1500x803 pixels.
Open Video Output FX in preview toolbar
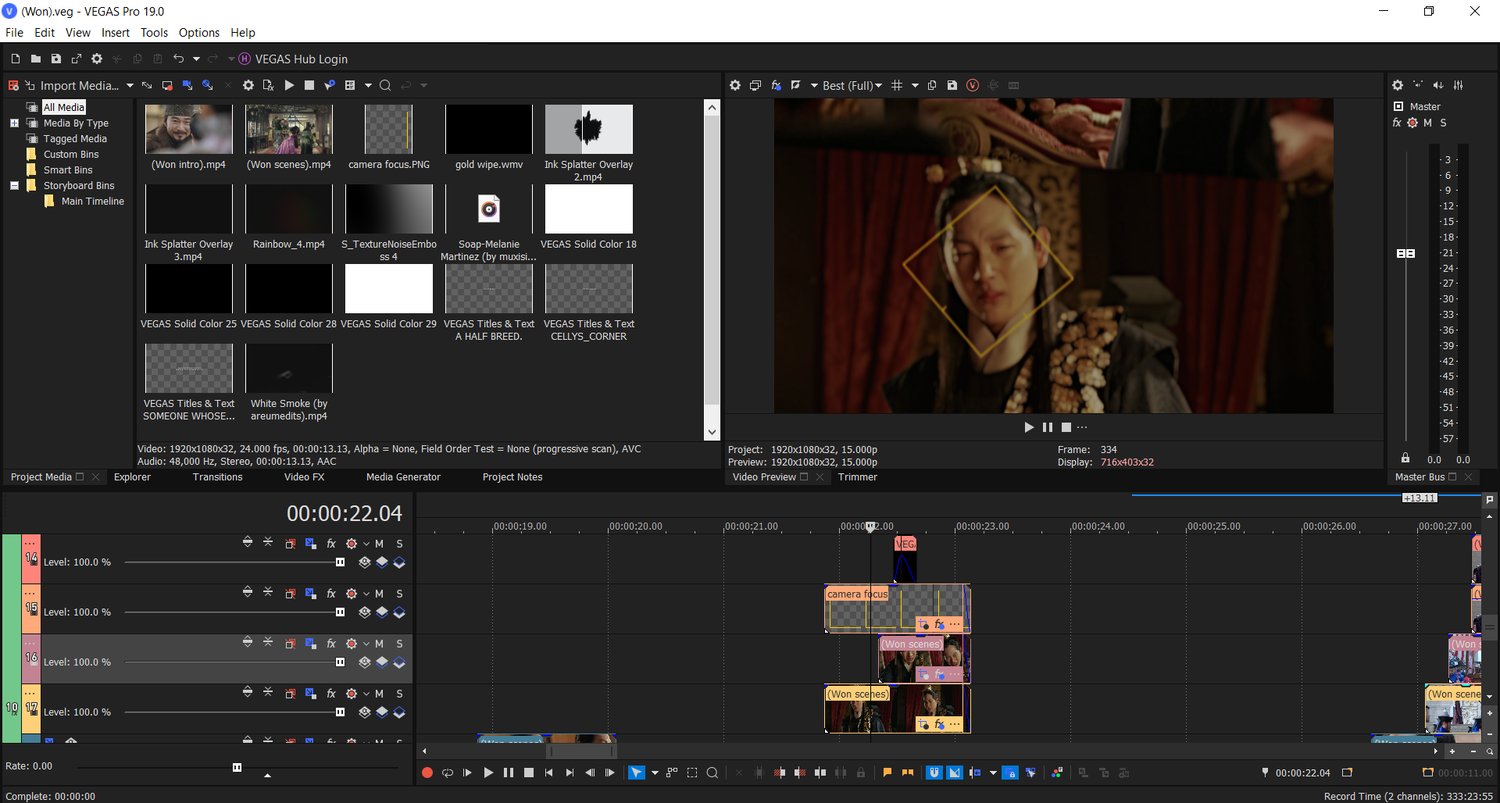pyautogui.click(x=776, y=86)
